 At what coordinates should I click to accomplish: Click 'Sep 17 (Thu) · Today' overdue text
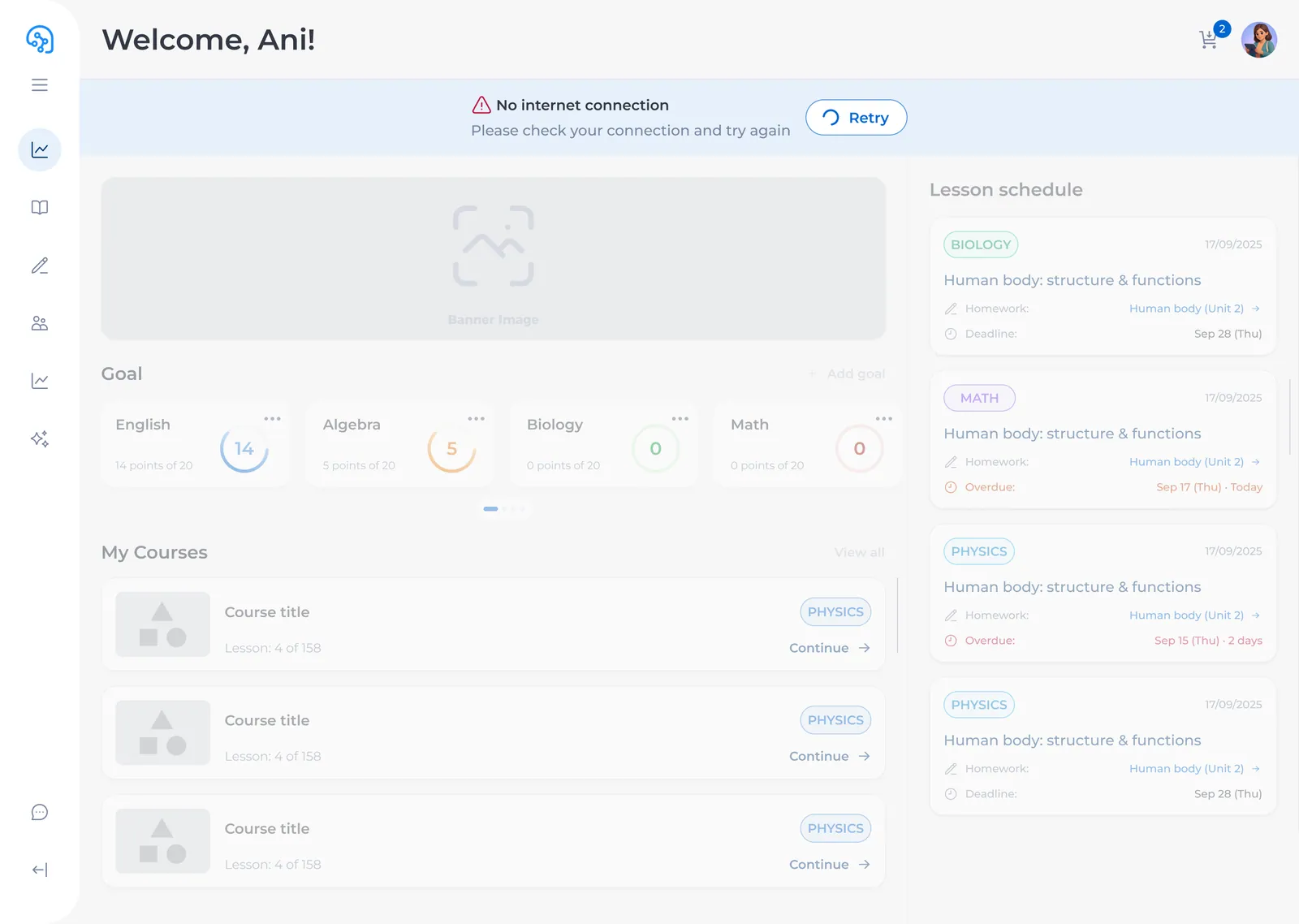pyautogui.click(x=1209, y=487)
